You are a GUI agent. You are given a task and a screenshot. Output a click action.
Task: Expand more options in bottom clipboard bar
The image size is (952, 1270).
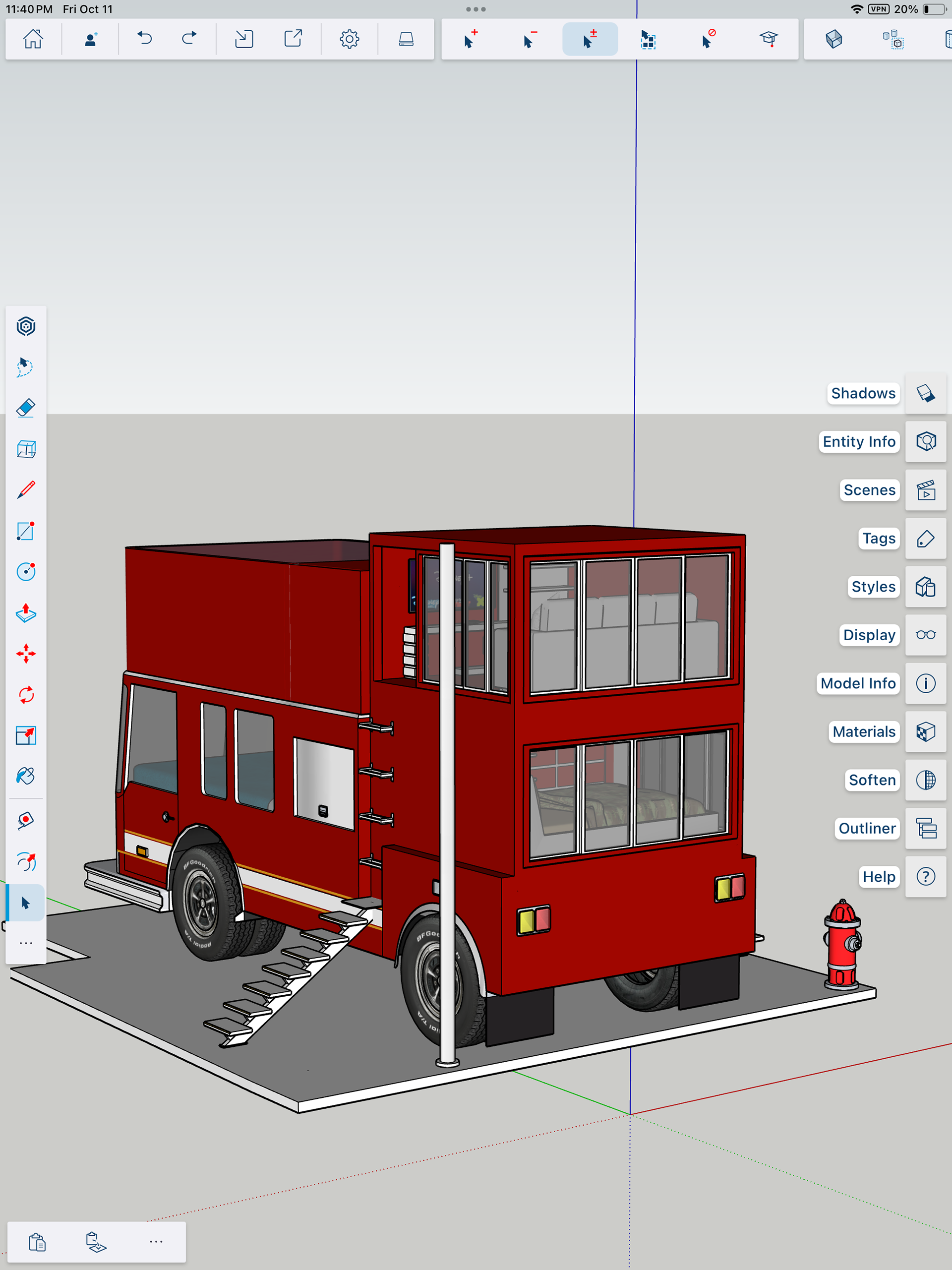click(x=156, y=1241)
